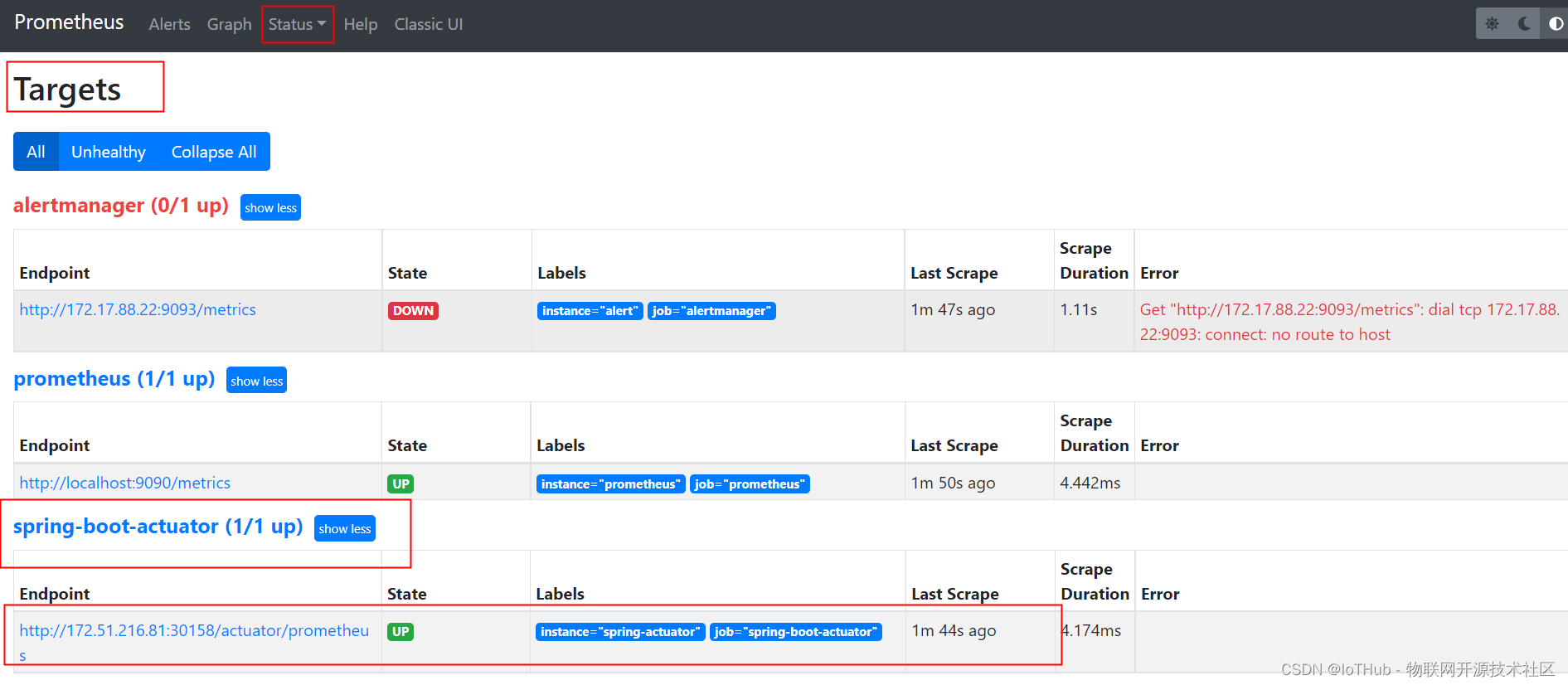
Task: Filter to Unhealthy targets
Action: tap(109, 152)
